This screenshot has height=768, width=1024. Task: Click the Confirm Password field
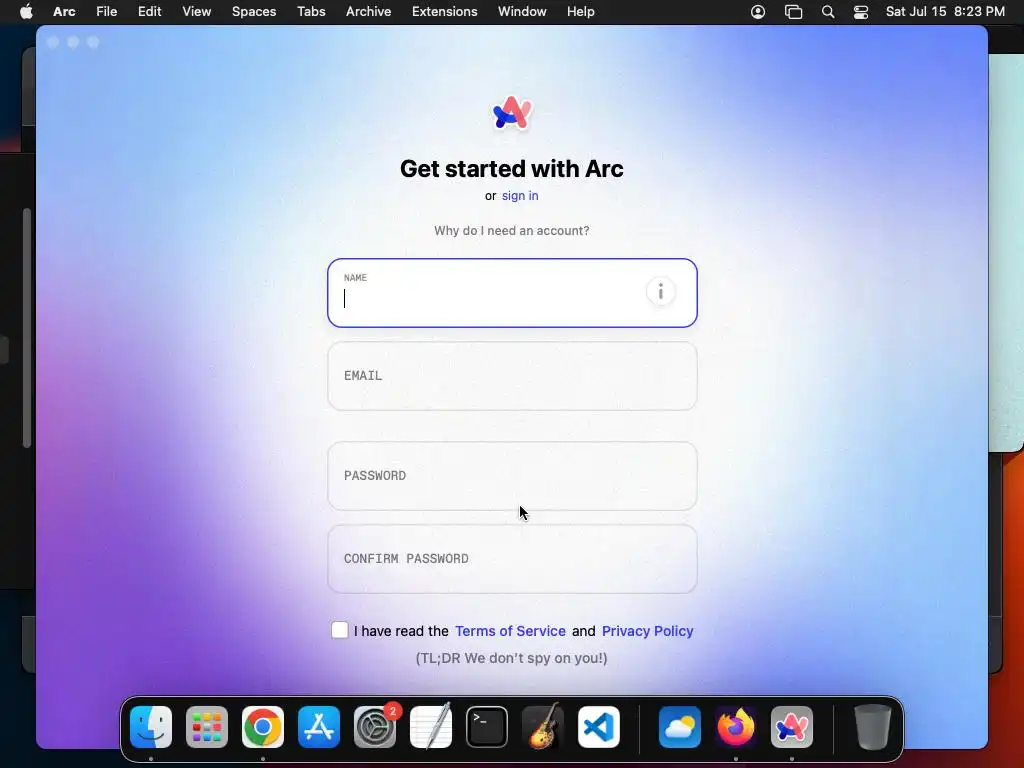(512, 559)
